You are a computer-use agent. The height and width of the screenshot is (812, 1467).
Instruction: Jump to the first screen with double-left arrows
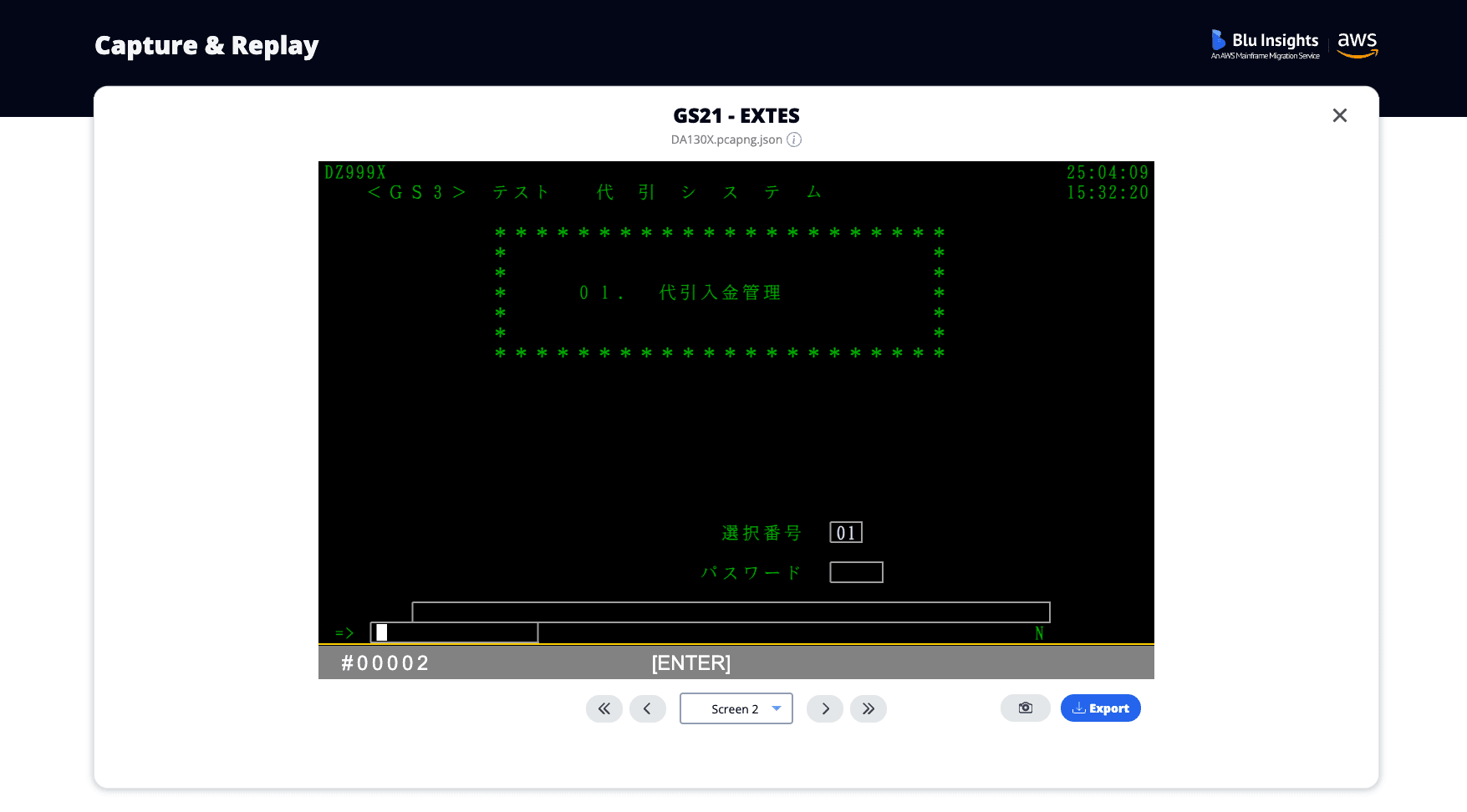(604, 708)
